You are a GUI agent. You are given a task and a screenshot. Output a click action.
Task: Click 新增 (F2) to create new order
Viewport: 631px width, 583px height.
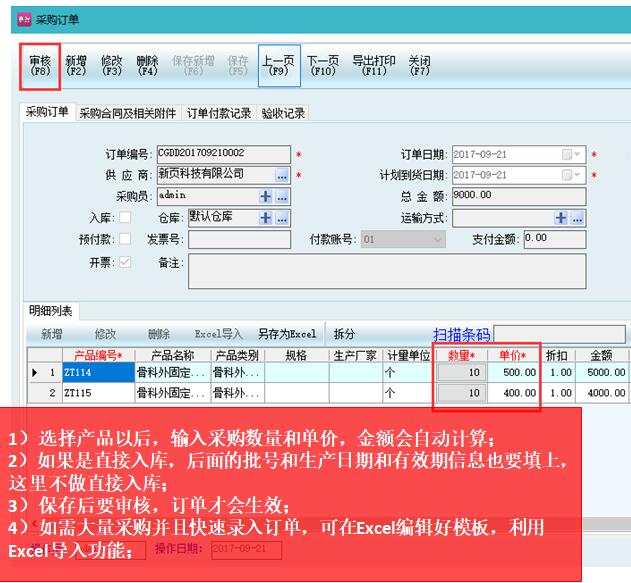pyautogui.click(x=76, y=65)
